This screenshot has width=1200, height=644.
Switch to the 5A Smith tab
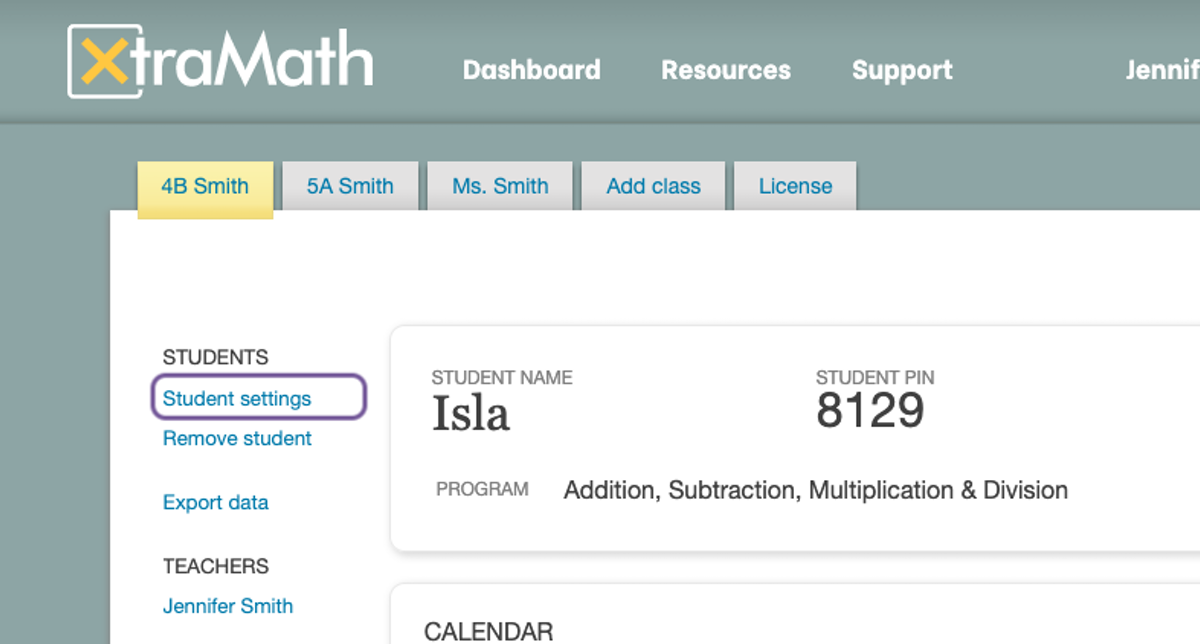point(350,186)
